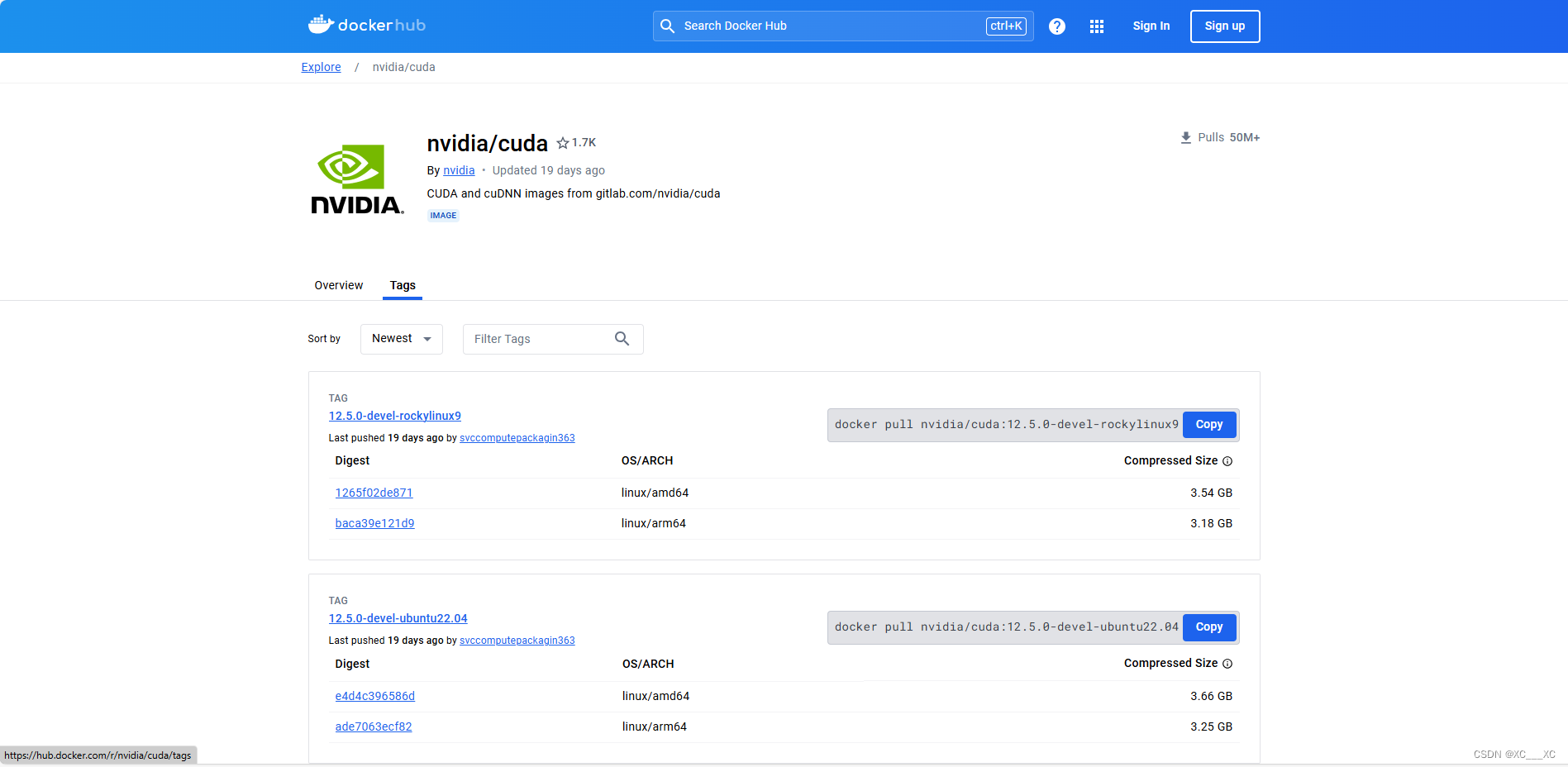Click the CUDA and cuDNN description text
This screenshot has width=1568, height=767.
[x=574, y=193]
